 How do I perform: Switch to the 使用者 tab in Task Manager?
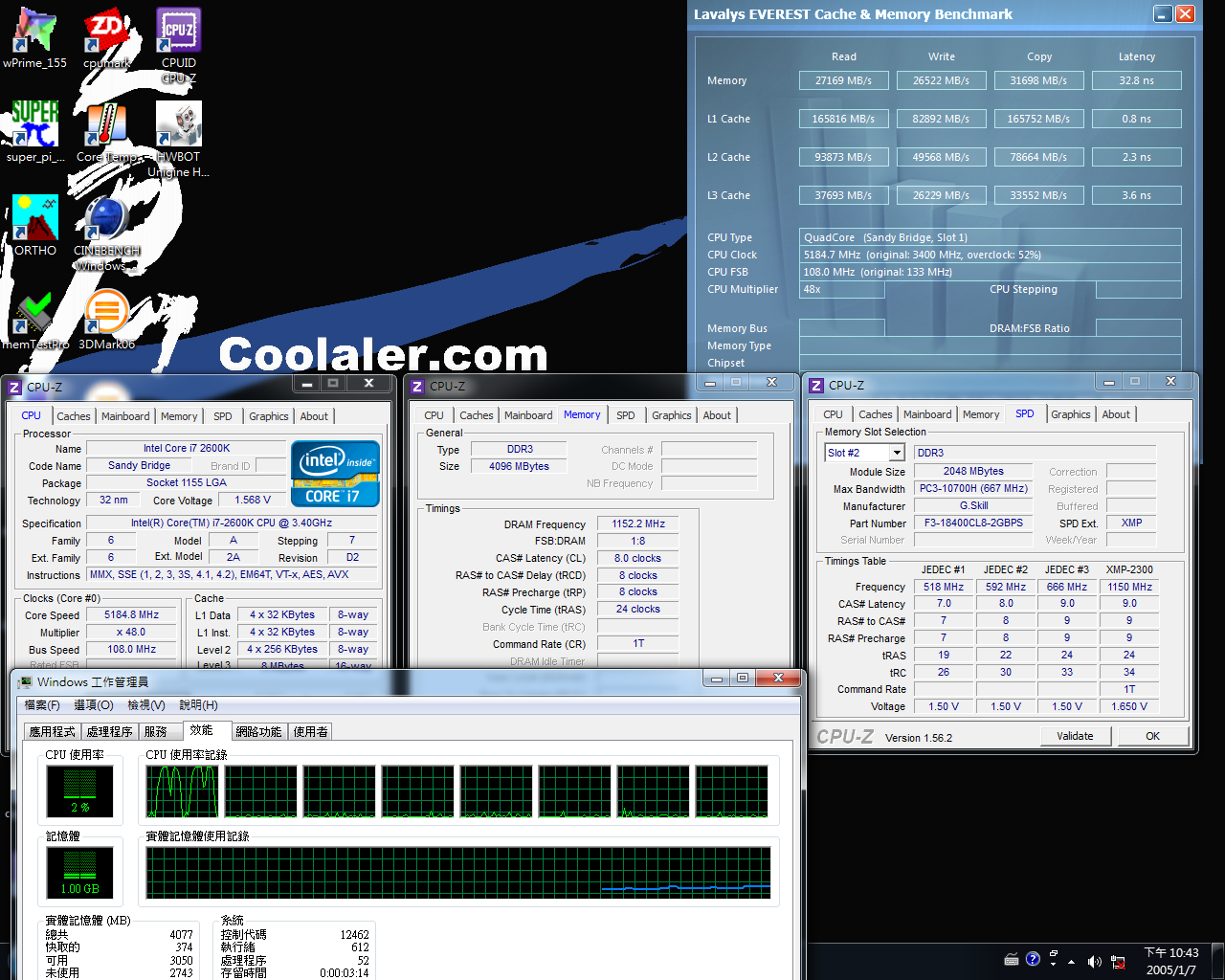311,732
